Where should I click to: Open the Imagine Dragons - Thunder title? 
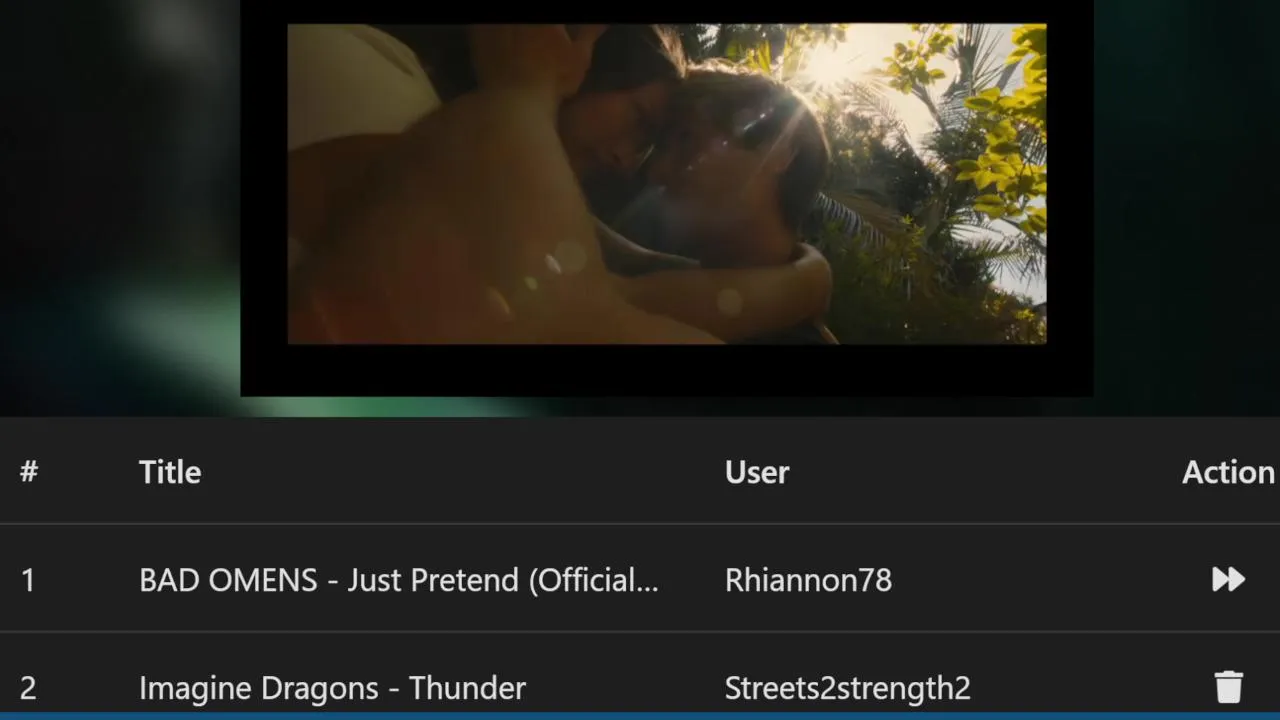(332, 688)
